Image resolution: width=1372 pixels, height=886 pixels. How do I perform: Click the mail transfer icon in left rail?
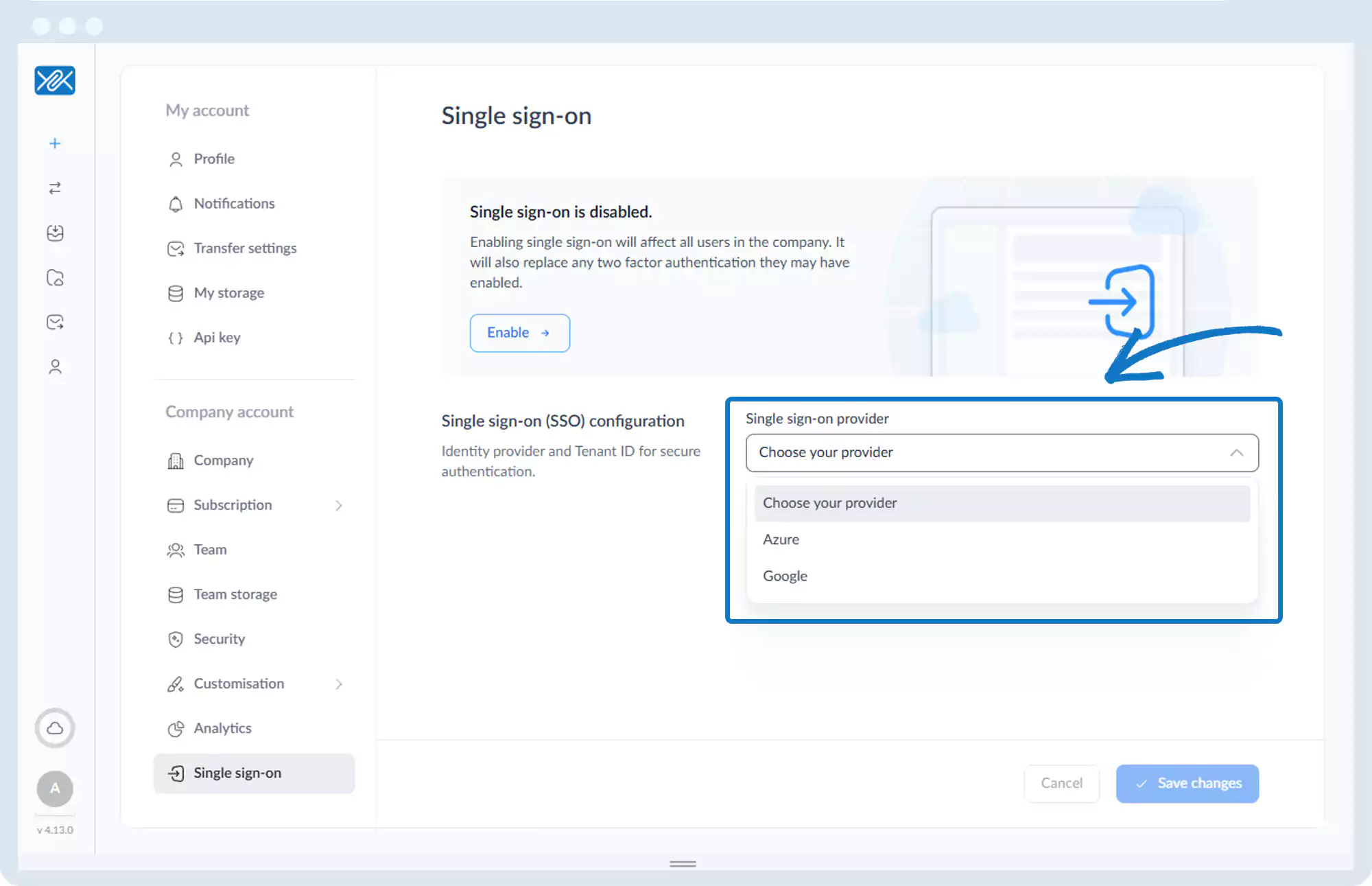(55, 323)
